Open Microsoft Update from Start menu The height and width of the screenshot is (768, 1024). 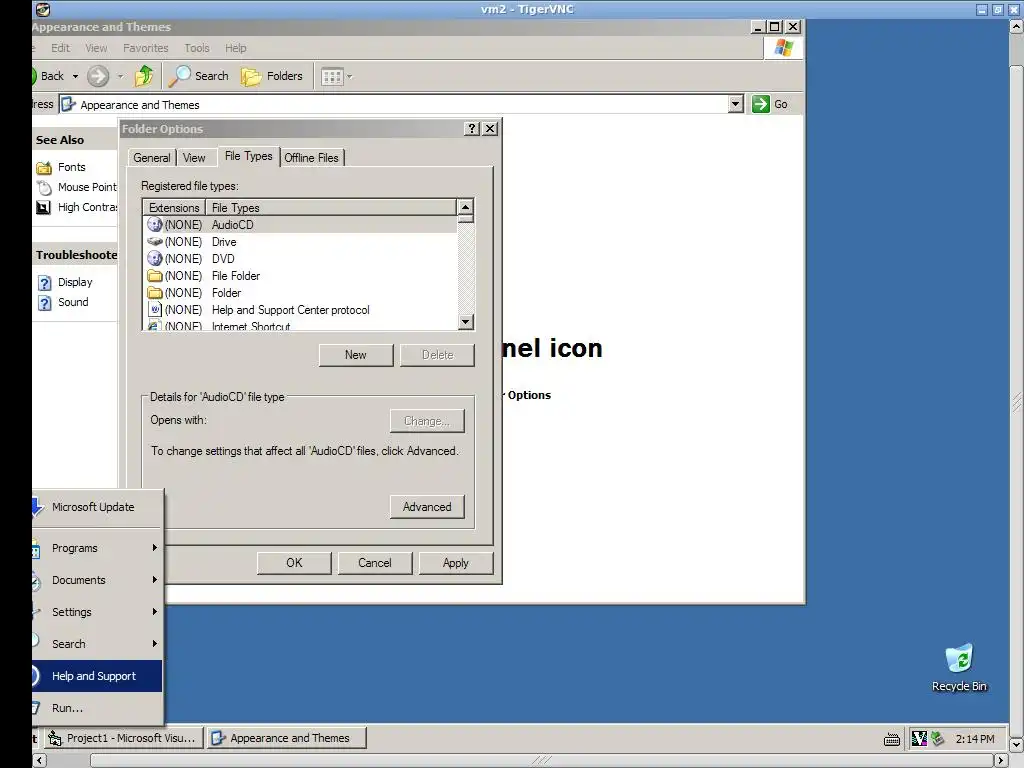coord(97,507)
